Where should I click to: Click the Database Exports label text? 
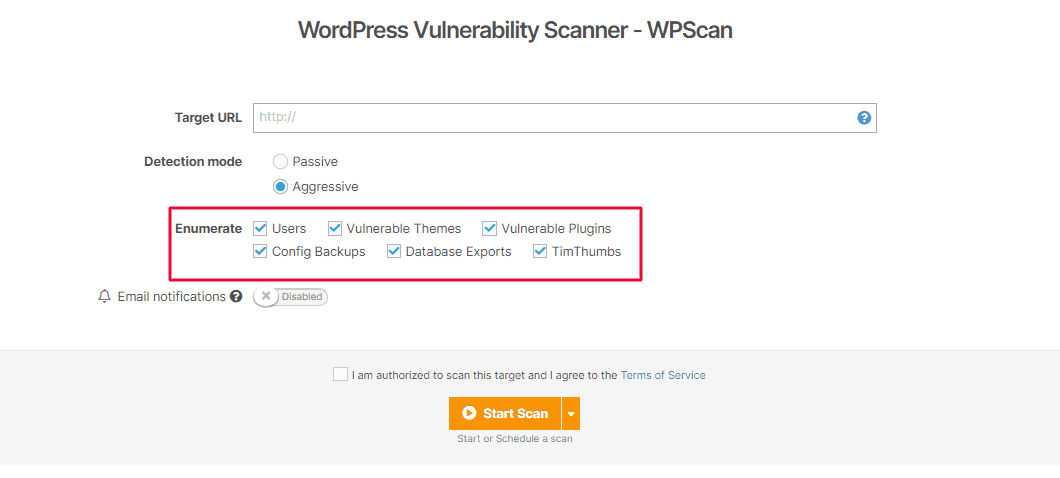[458, 252]
